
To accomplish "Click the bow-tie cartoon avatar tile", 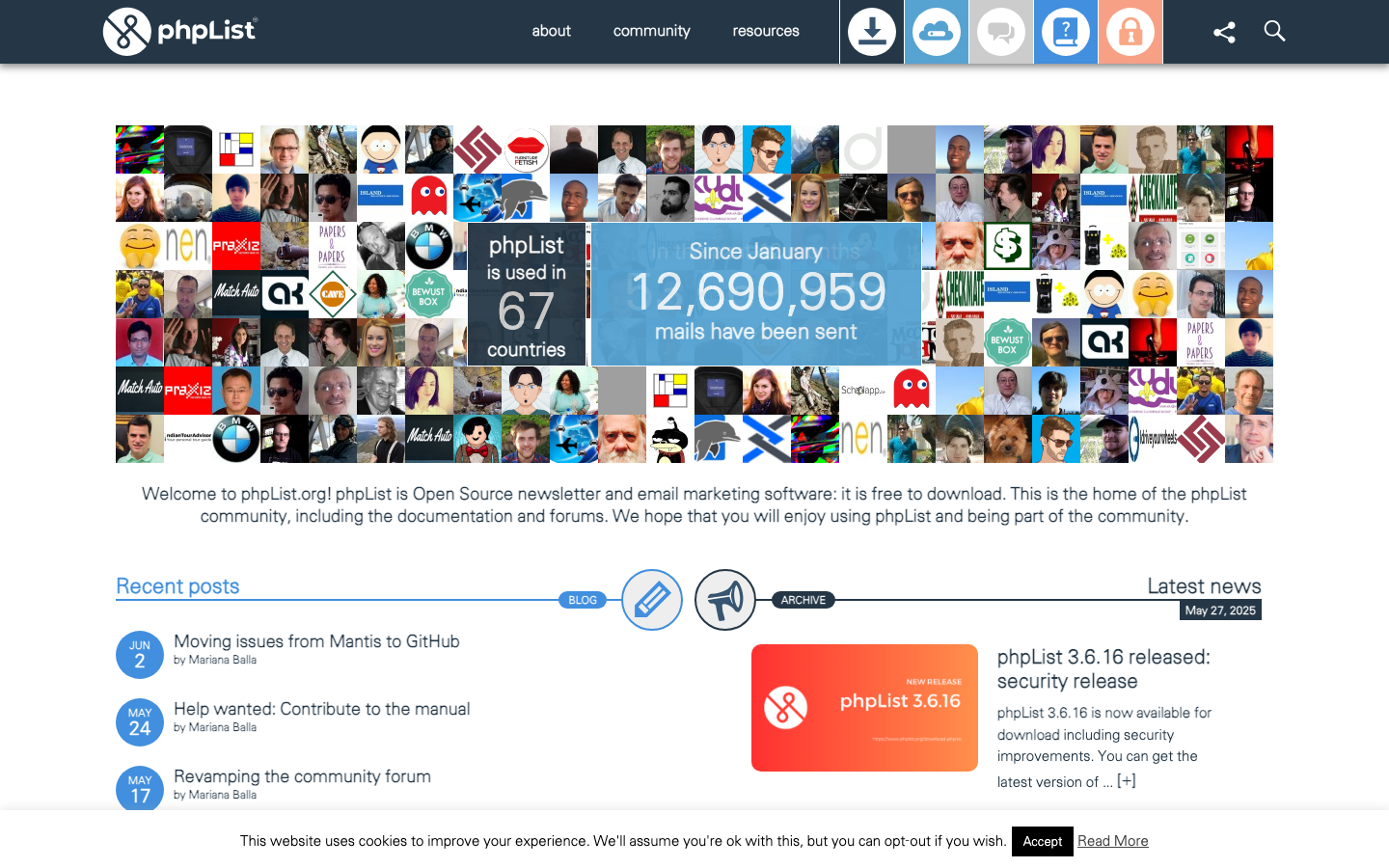I will coord(477,439).
